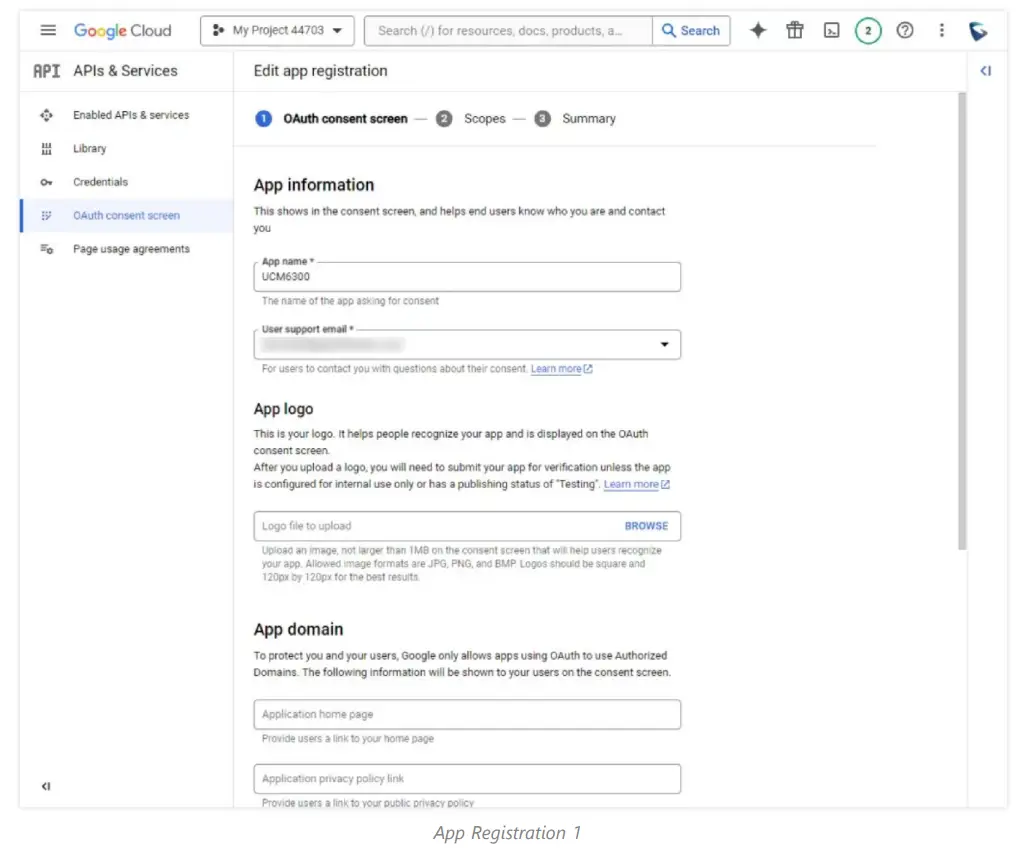Click the App logo heading
Viewport: 1017px width, 855px height.
(283, 409)
